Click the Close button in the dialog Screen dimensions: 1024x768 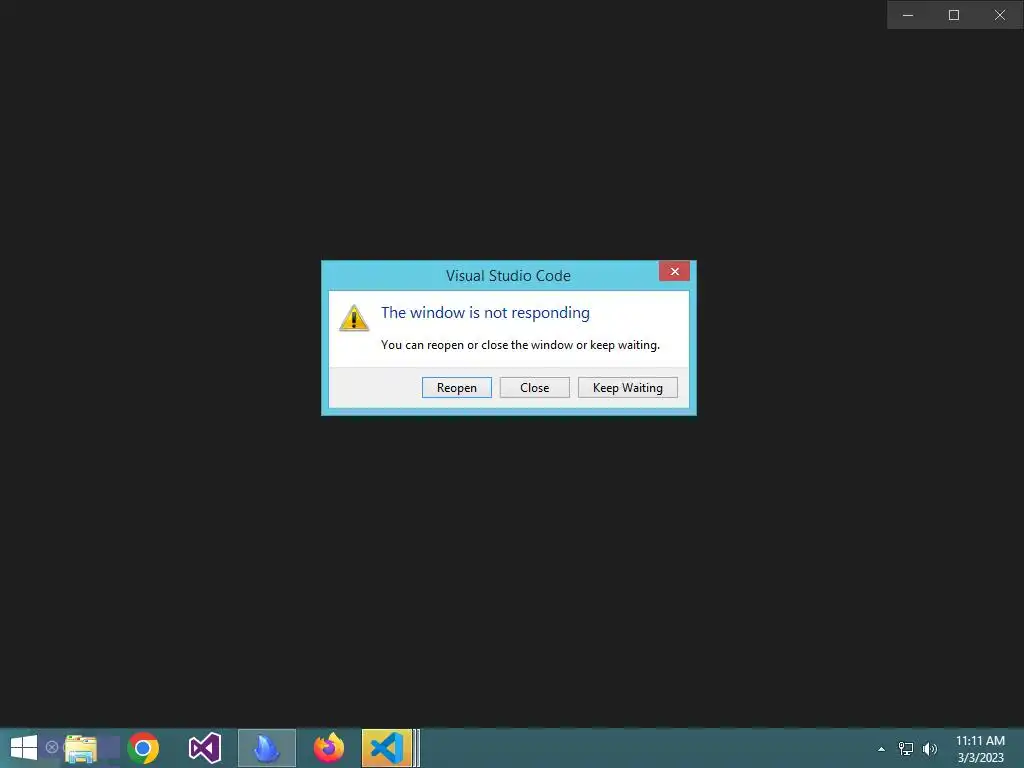(534, 387)
